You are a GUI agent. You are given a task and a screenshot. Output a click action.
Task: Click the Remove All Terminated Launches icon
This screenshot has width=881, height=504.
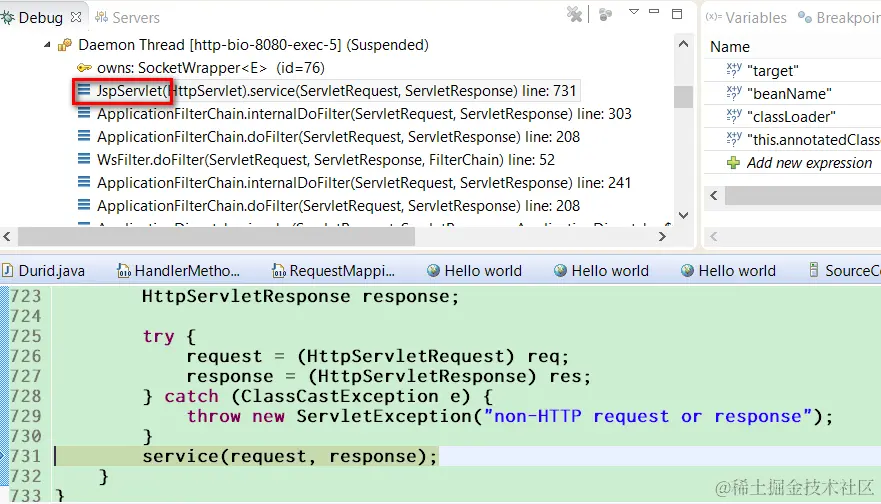[574, 14]
